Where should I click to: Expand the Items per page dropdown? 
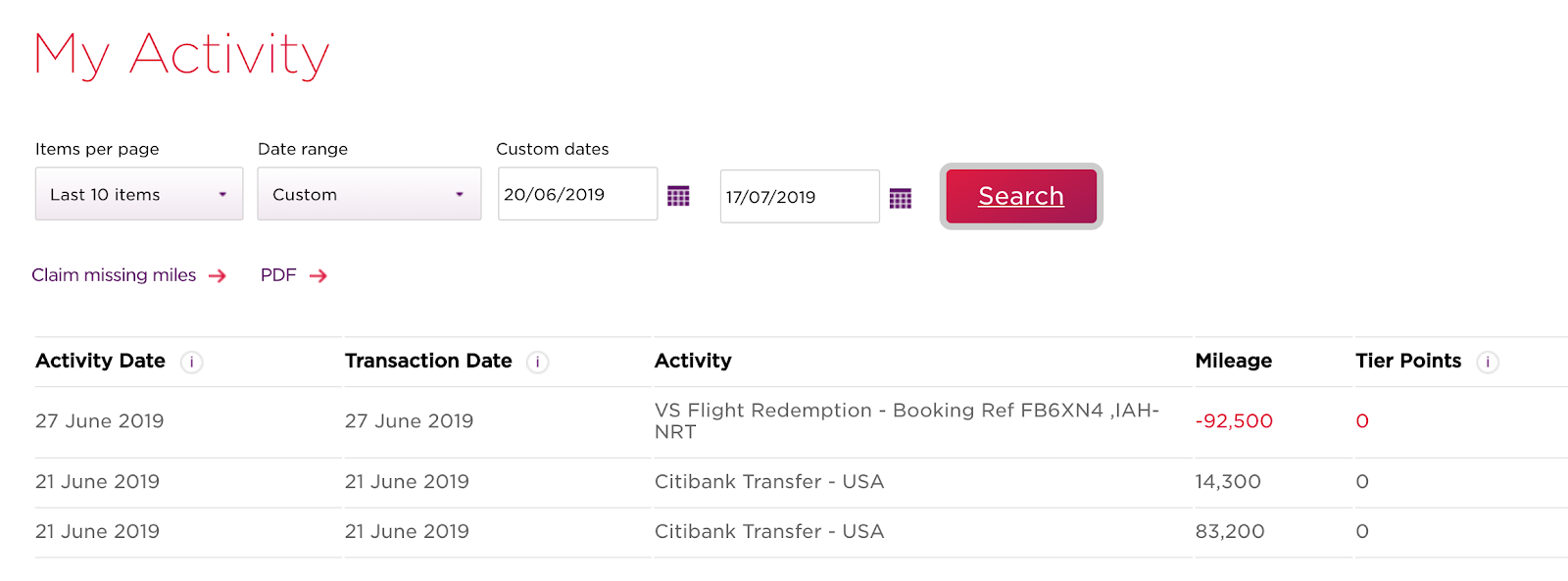(x=139, y=194)
